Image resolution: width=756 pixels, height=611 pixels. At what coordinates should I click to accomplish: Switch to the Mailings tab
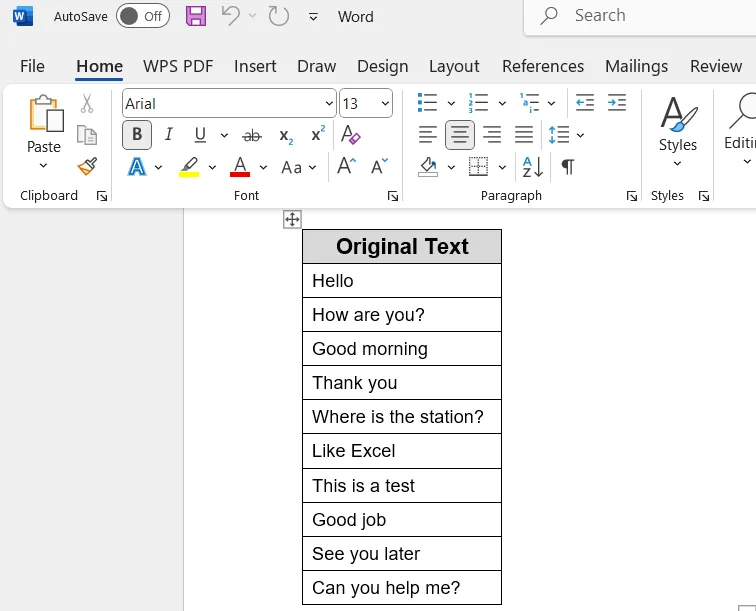(x=636, y=66)
